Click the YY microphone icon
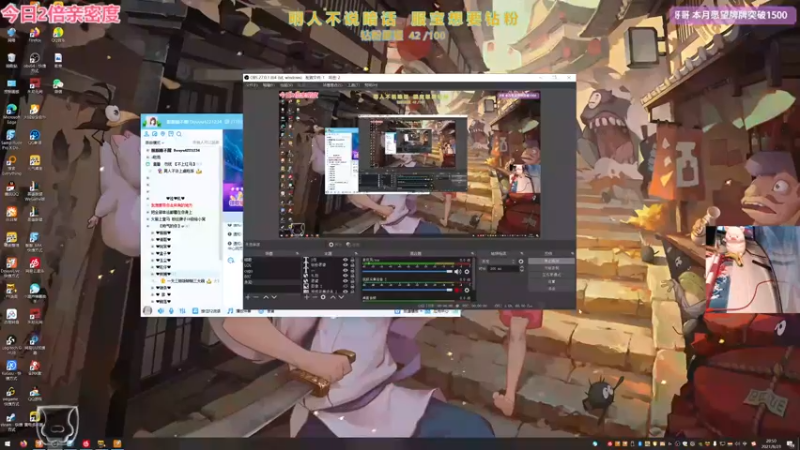 [x=171, y=311]
